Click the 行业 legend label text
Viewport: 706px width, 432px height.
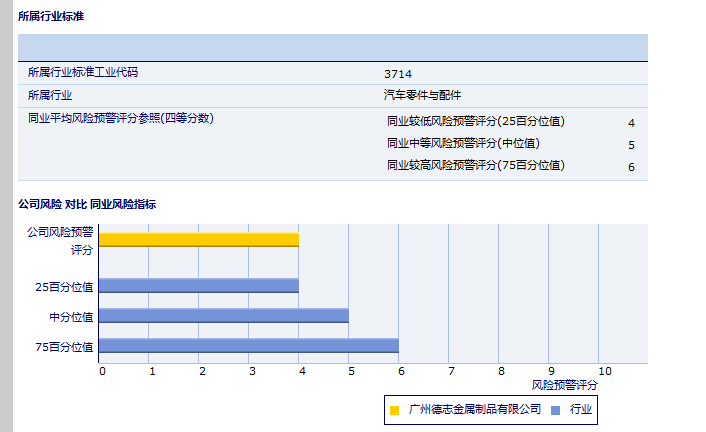point(581,409)
